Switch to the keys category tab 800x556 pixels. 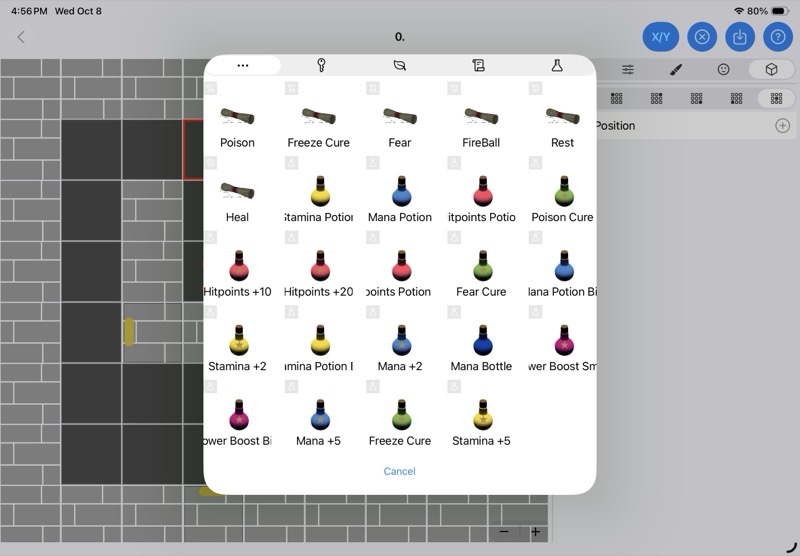click(x=321, y=65)
